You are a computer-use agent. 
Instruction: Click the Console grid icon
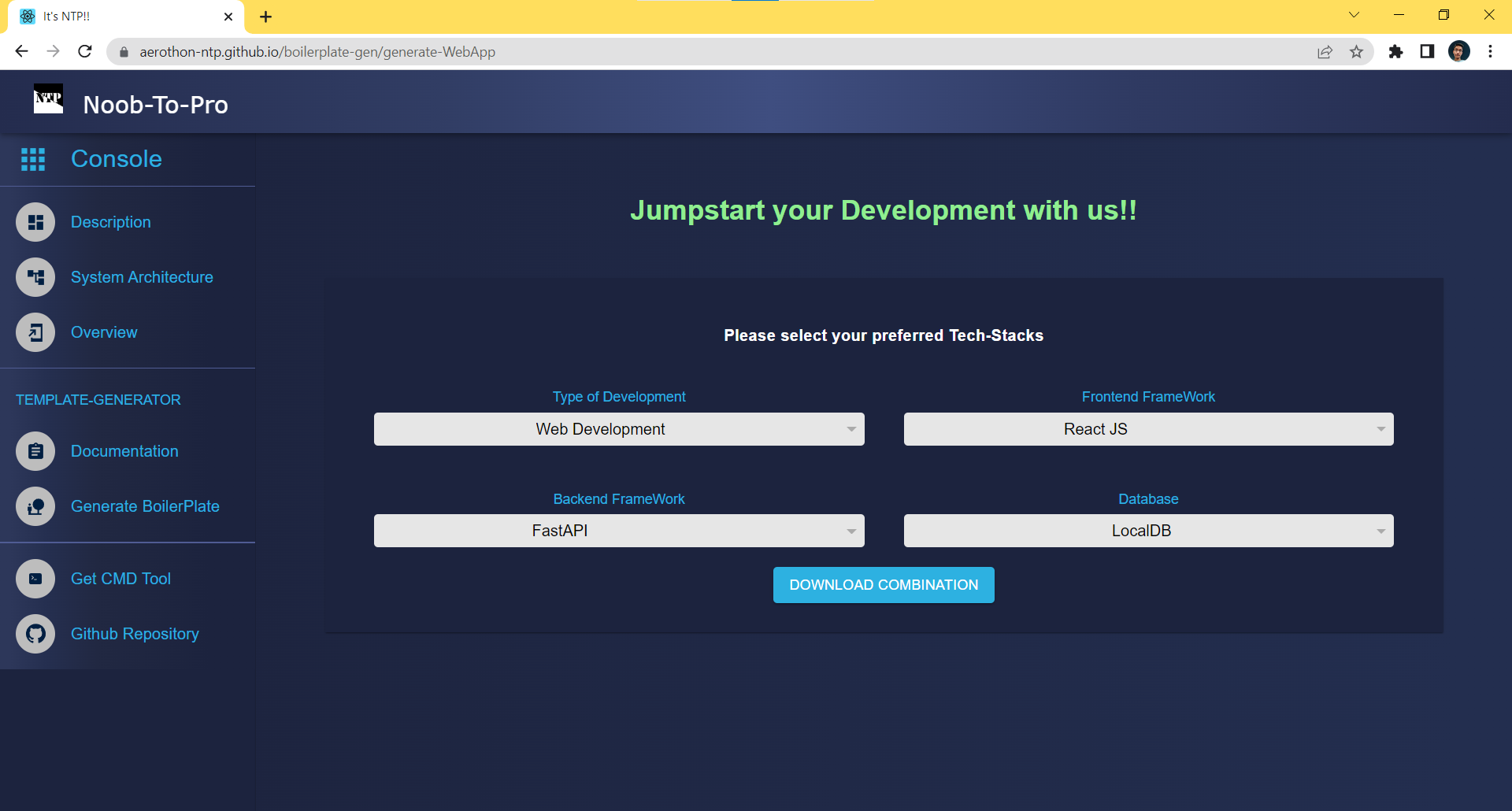[33, 159]
